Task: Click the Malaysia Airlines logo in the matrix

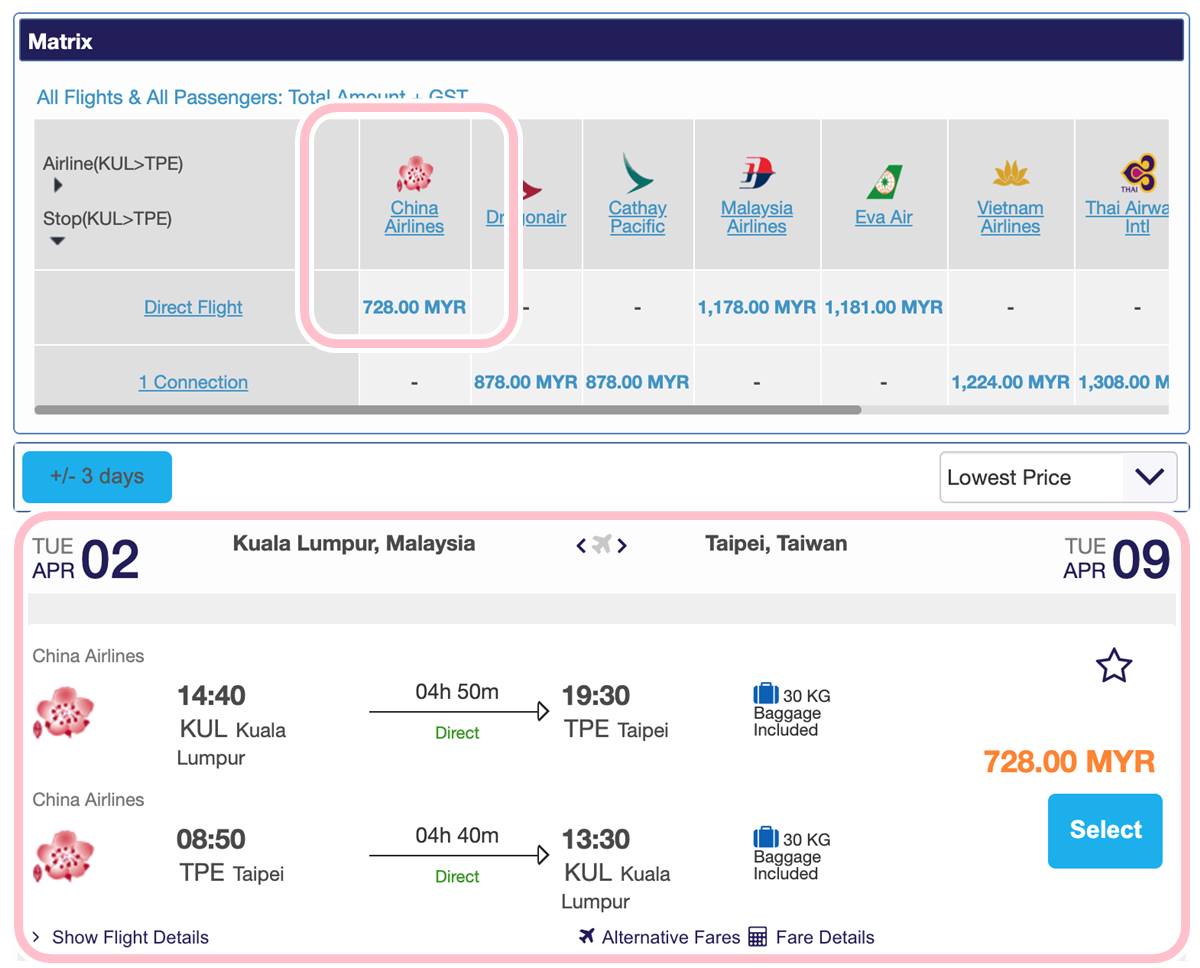Action: (x=757, y=174)
